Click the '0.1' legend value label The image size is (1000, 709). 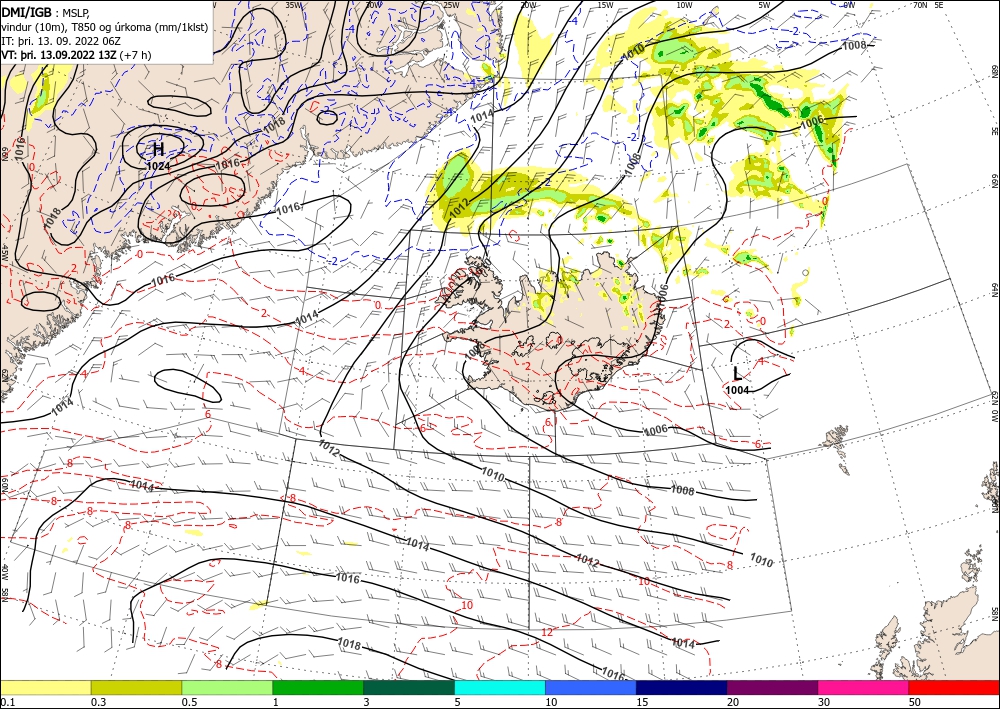pos(6,702)
